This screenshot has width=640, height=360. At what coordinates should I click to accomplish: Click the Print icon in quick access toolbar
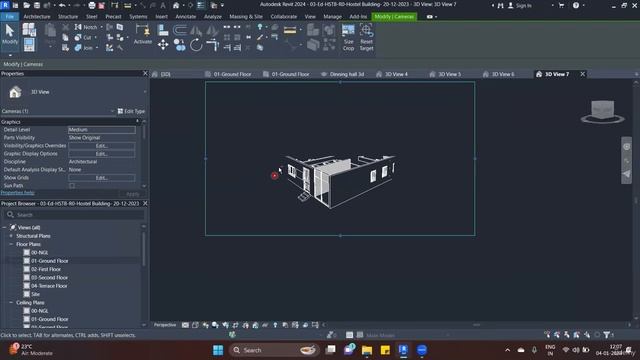(x=92, y=5)
